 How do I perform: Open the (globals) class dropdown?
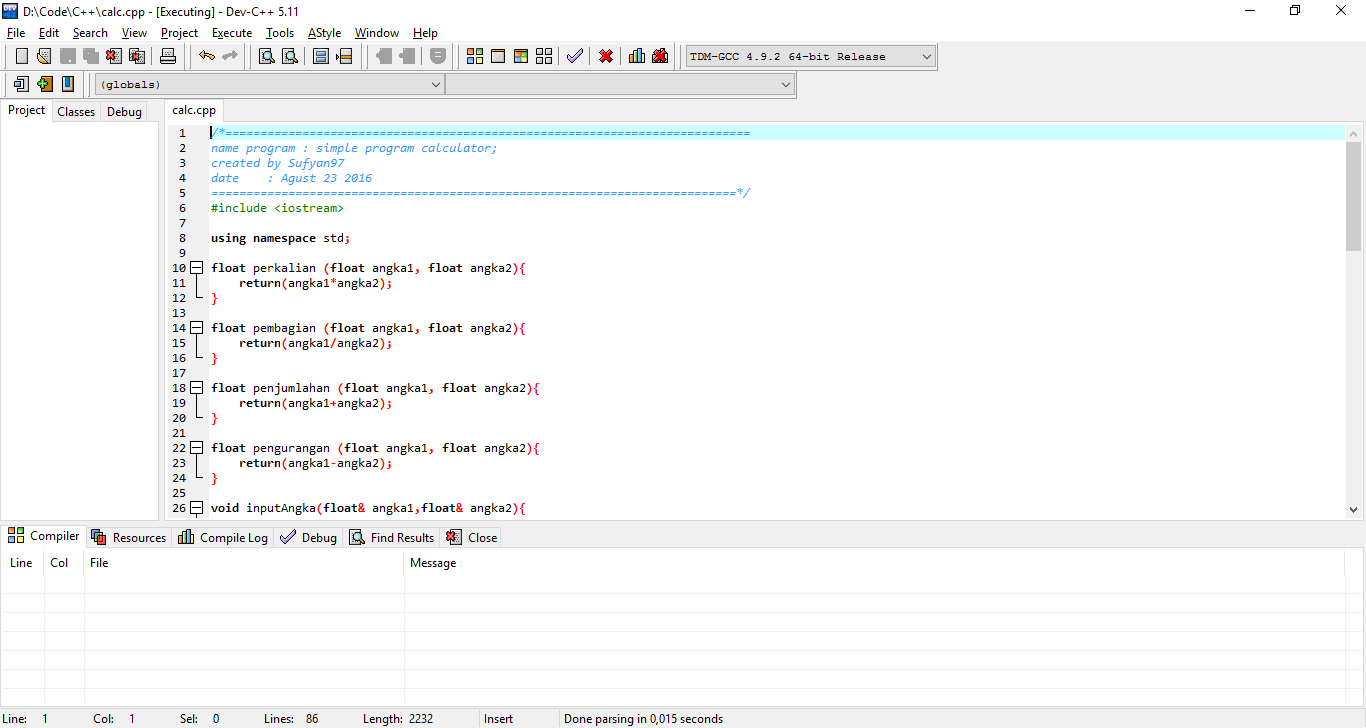click(269, 85)
